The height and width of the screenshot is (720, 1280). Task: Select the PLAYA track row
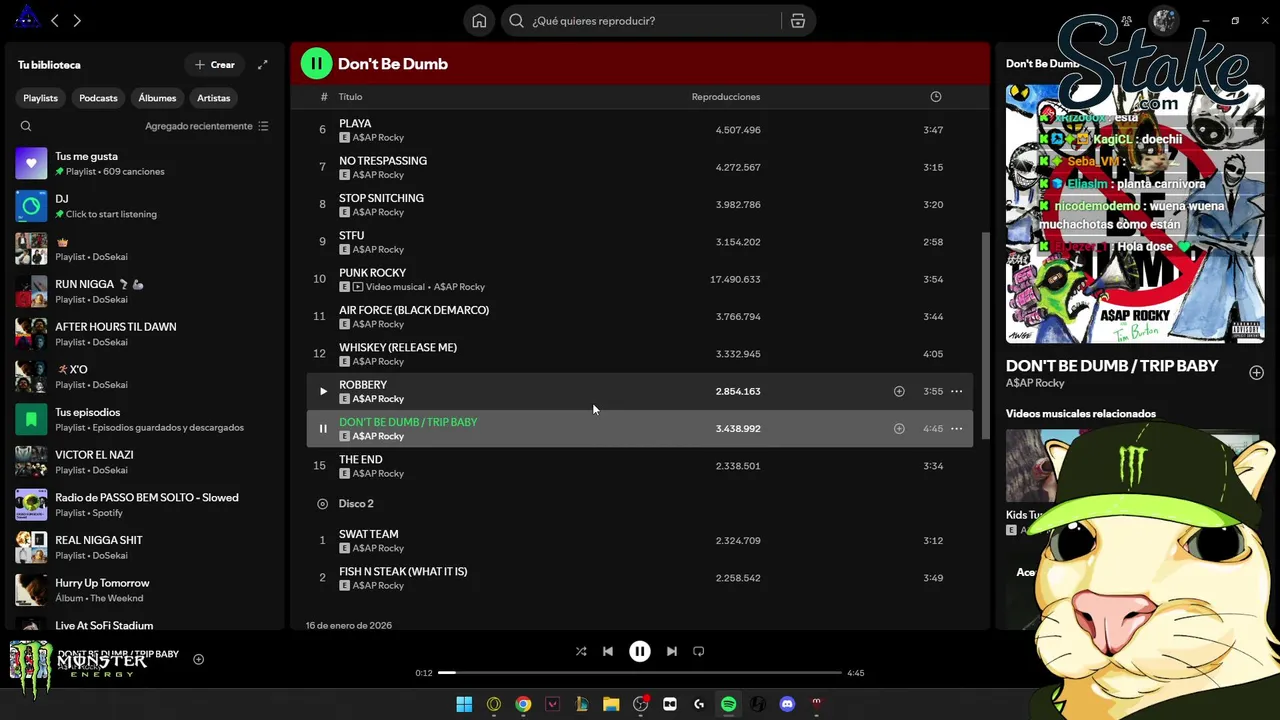click(x=639, y=130)
